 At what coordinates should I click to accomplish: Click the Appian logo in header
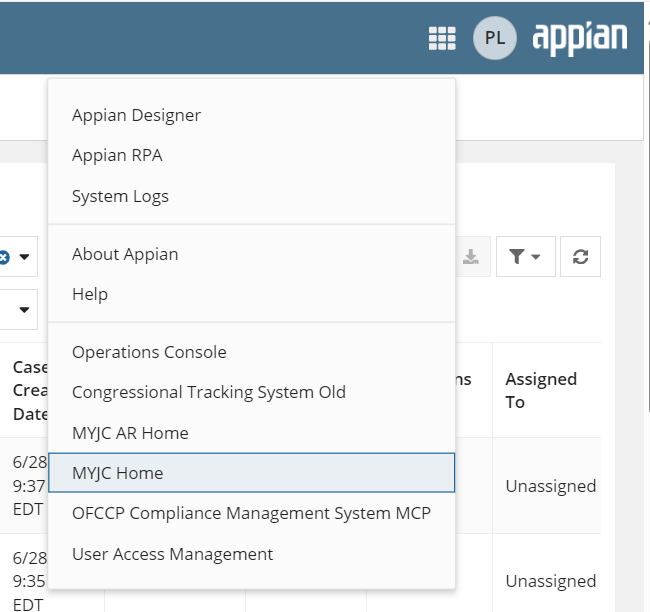(580, 38)
